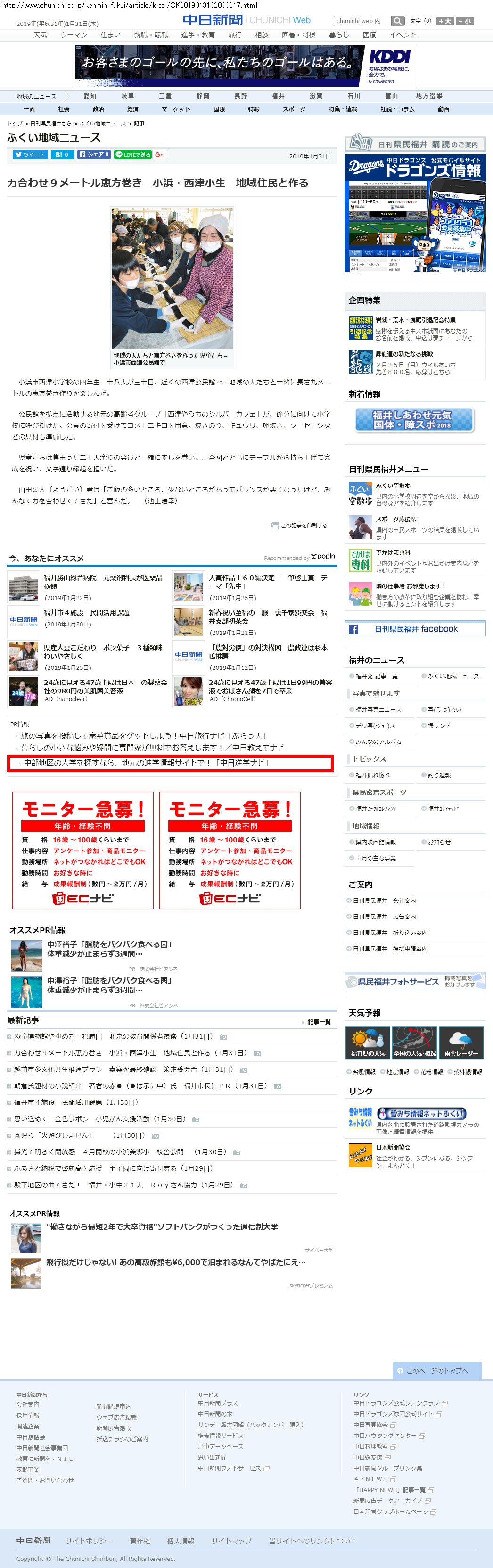493x1568 pixels.
Task: Open 日本新聞協会 link icon
Action: click(361, 1155)
